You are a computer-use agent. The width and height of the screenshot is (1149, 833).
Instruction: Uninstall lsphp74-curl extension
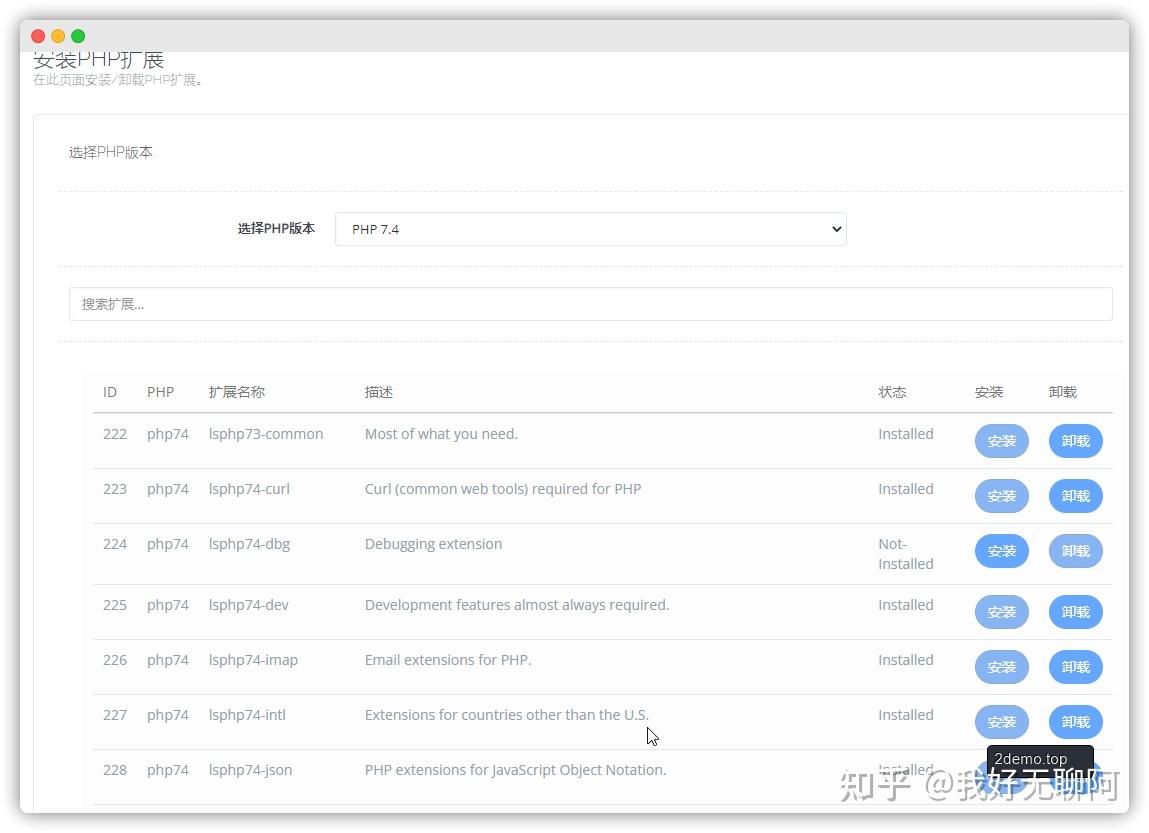pyautogui.click(x=1076, y=496)
